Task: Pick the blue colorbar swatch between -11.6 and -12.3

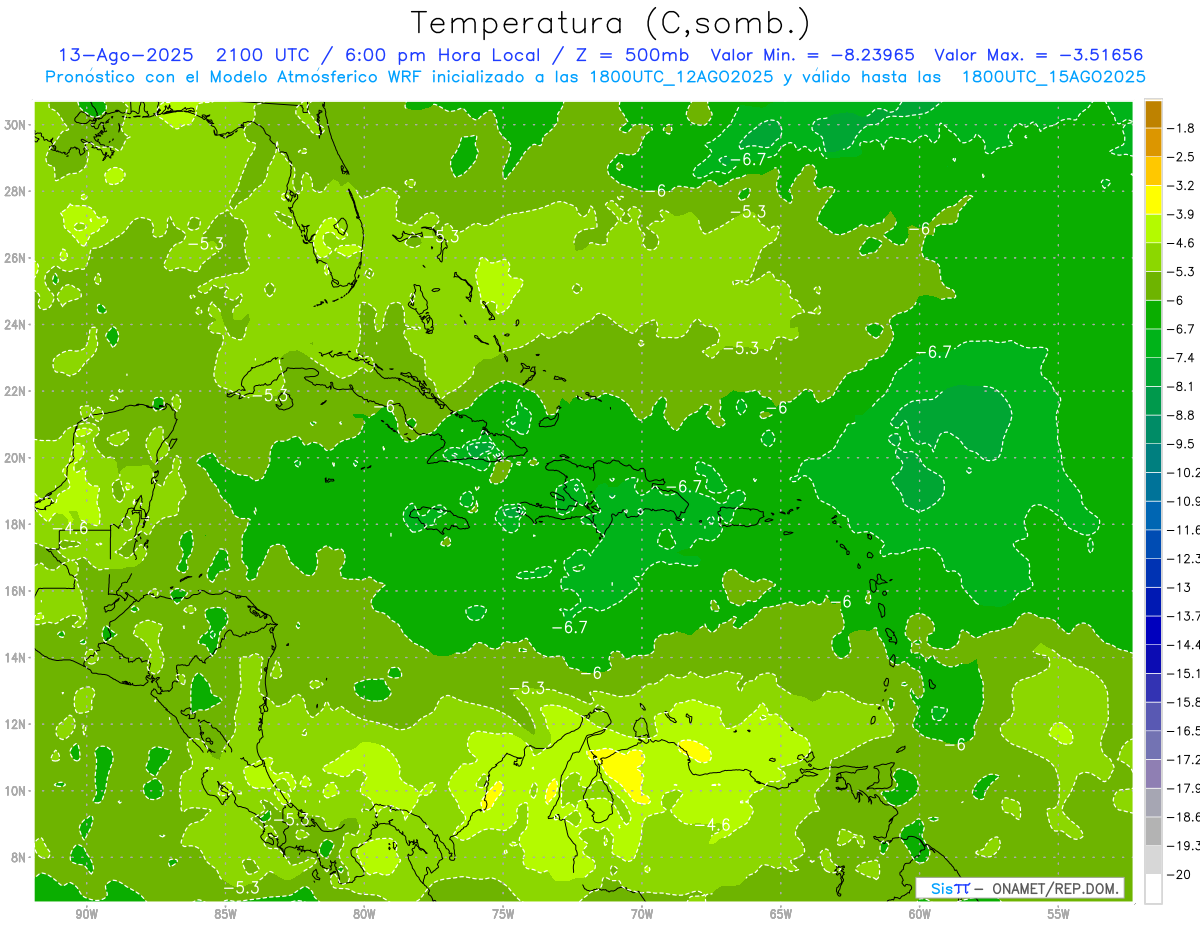Action: pyautogui.click(x=1154, y=543)
